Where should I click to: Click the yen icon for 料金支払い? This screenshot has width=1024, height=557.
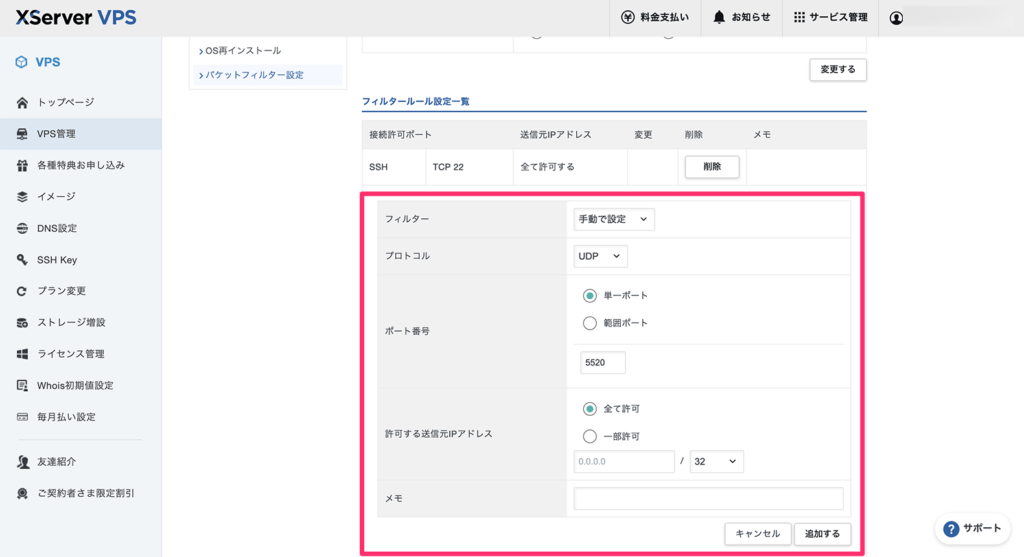coord(627,18)
